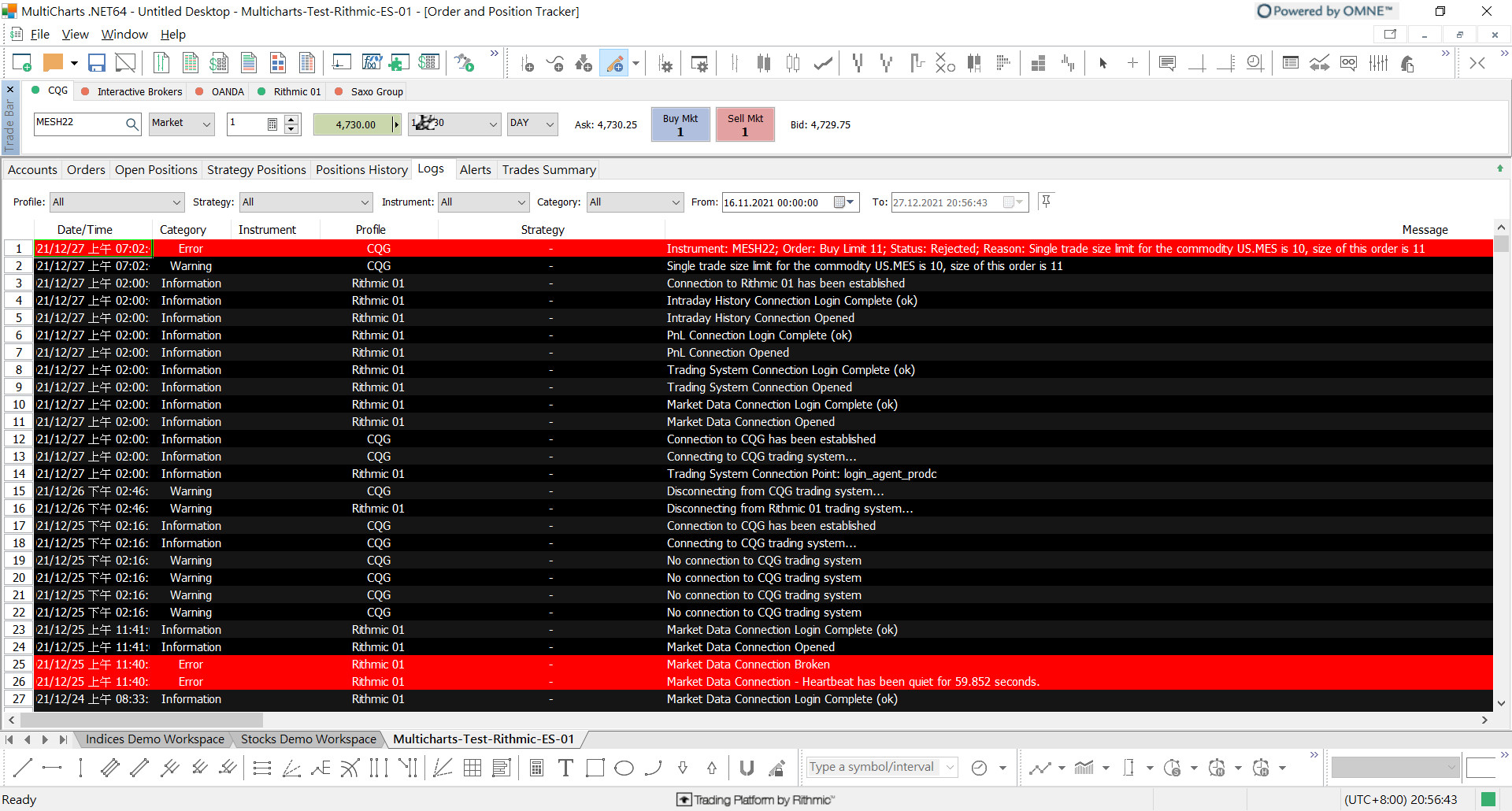Select the horizontal line drawing tool
The image size is (1512, 811).
click(52, 768)
